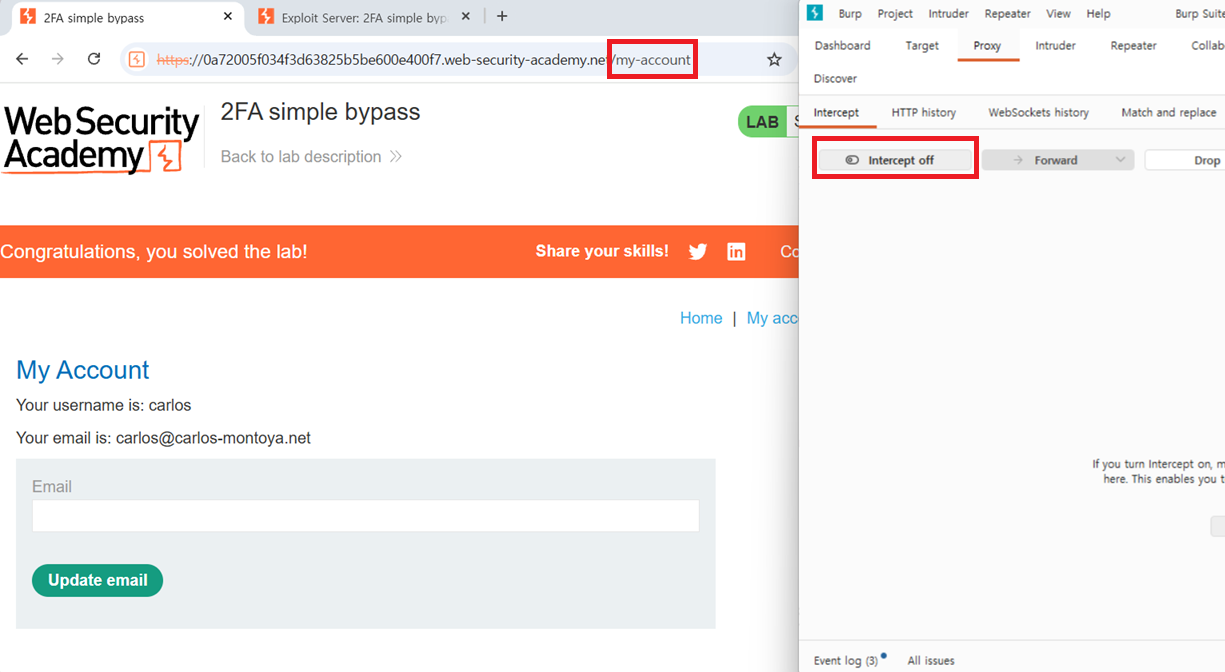Expand the Forward button dropdown arrow

[1120, 160]
